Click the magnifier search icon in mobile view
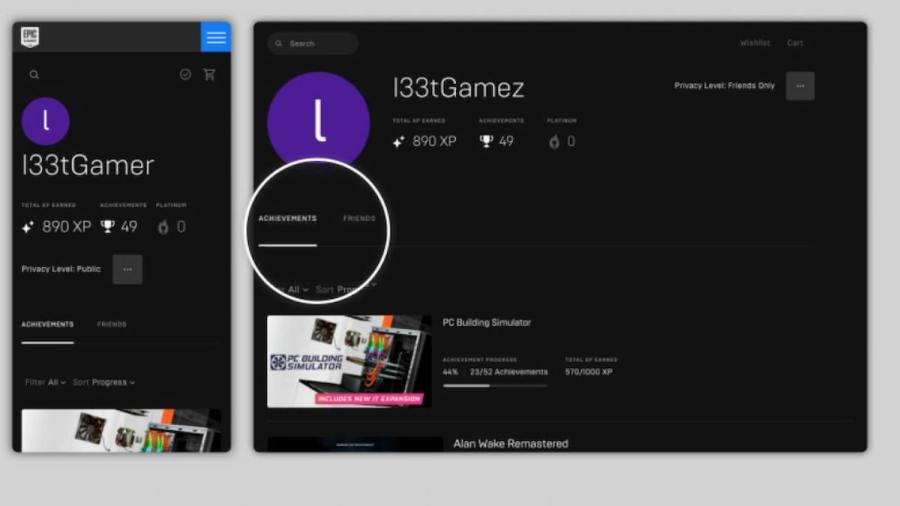 tap(35, 74)
